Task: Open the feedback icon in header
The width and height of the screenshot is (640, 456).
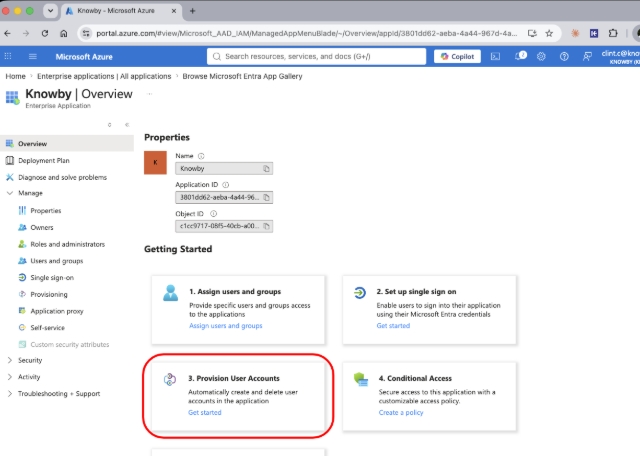Action: (x=587, y=56)
